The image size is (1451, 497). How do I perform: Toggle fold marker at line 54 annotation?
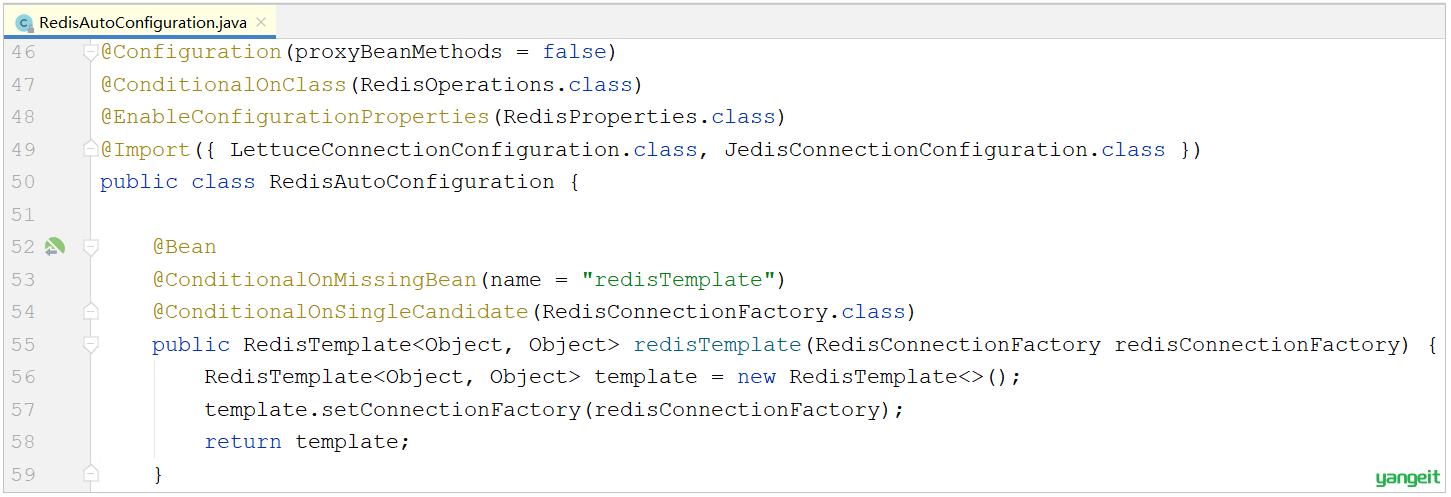click(x=91, y=312)
